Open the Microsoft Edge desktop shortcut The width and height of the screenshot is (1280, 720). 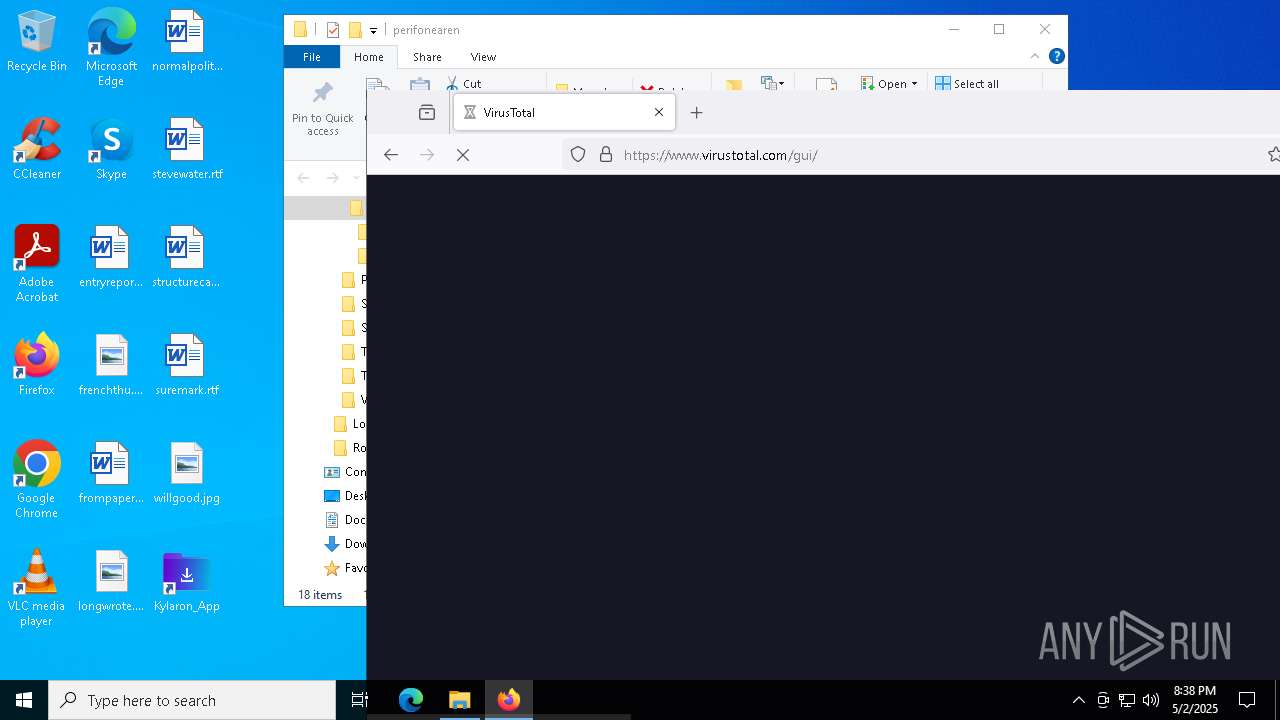tap(111, 48)
